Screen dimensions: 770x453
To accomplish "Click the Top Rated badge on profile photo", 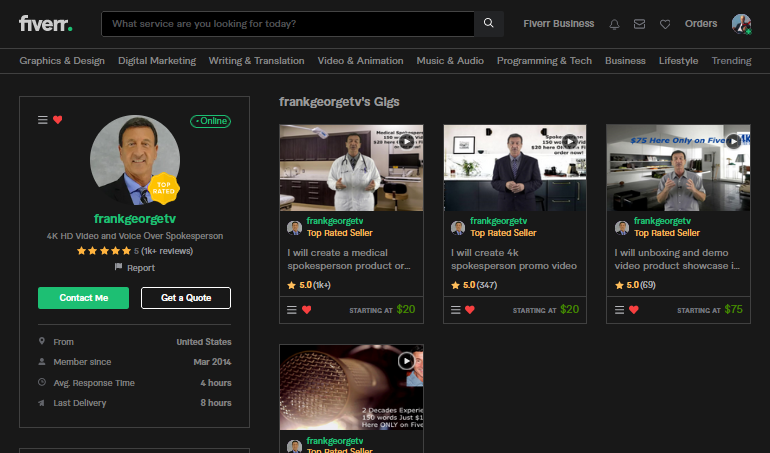I will [164, 188].
